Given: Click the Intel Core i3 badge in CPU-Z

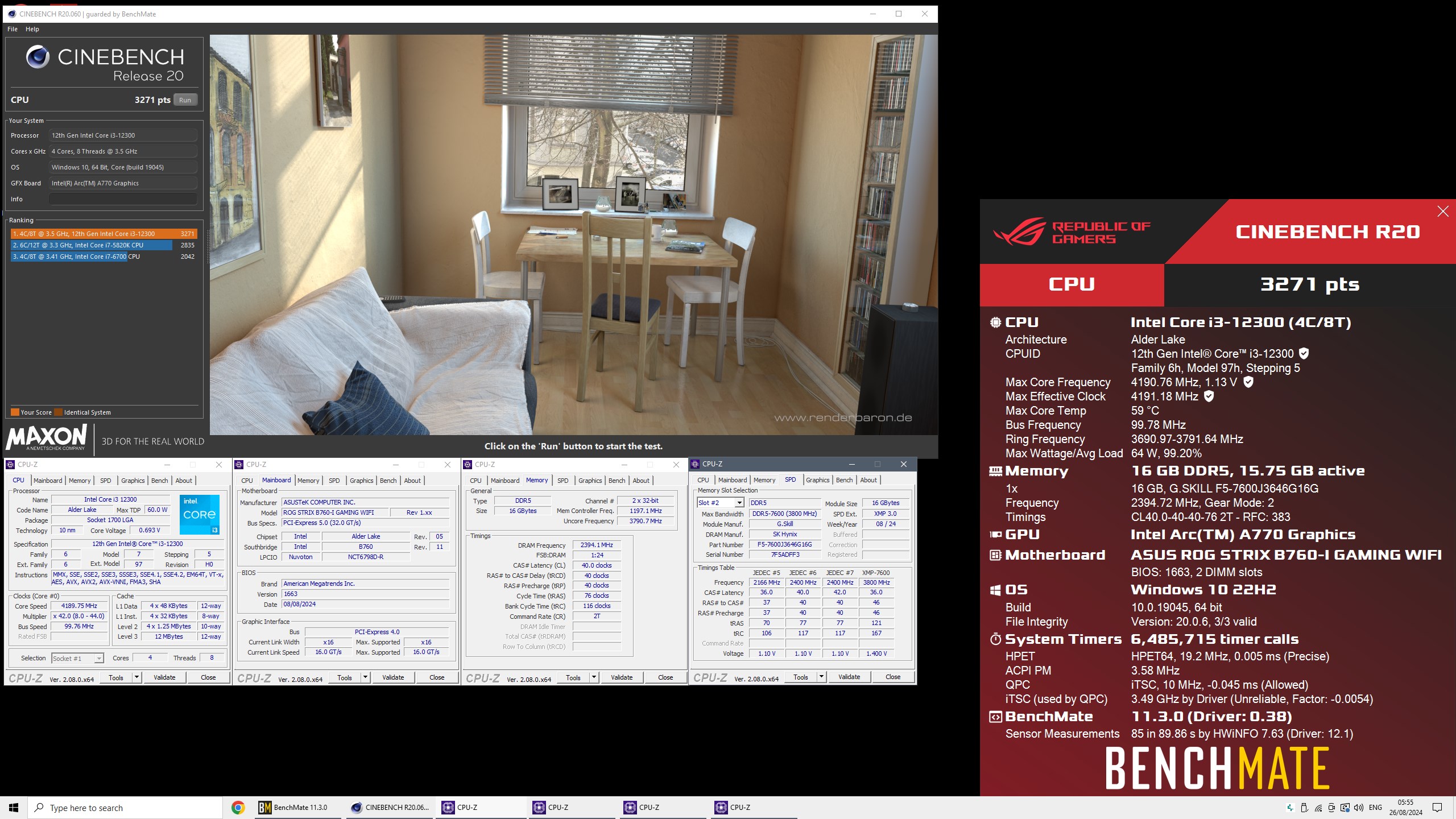Looking at the screenshot, I should 200,515.
